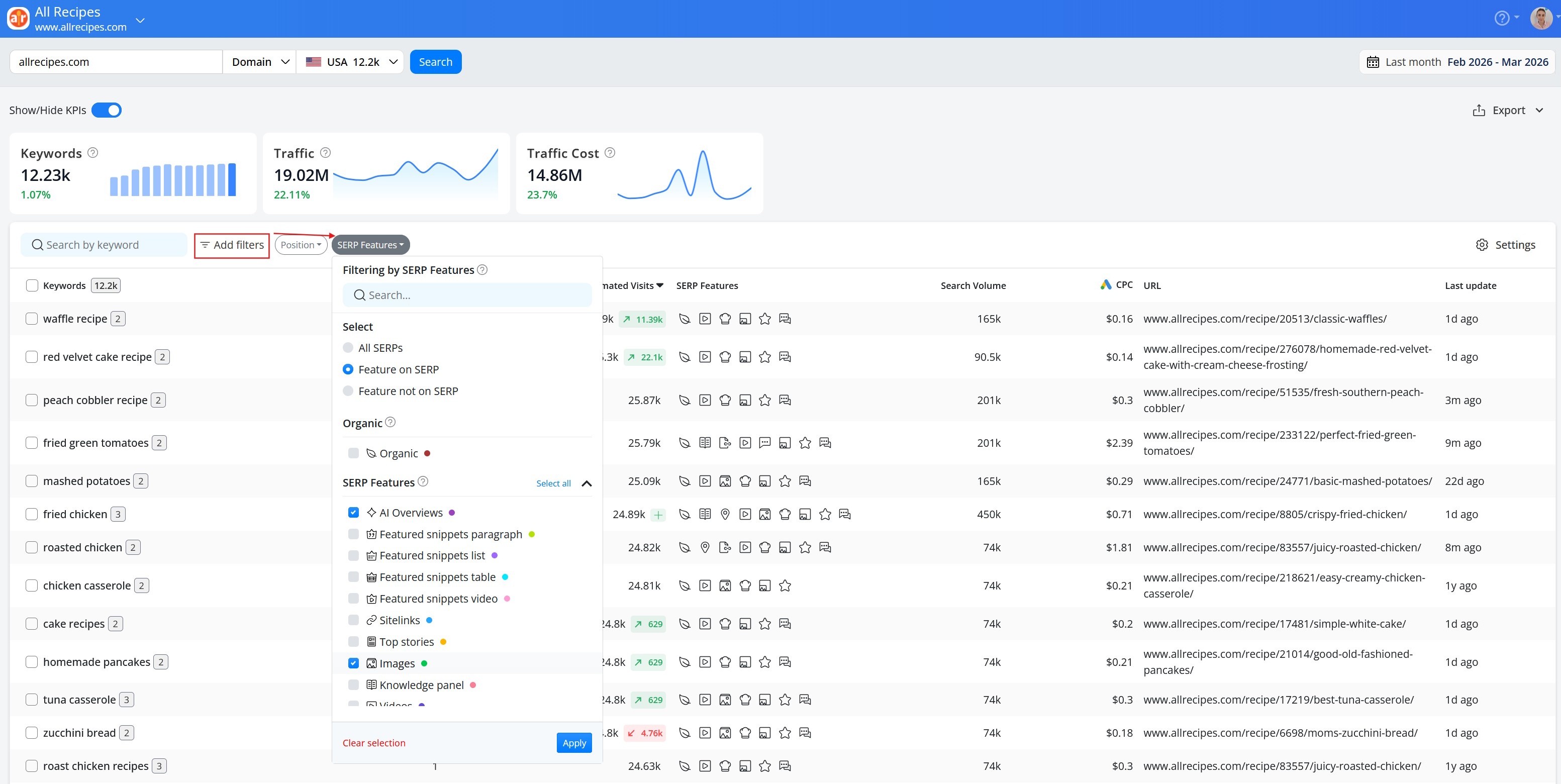Toggle the Show/Hide KPIs switch
Viewport: 1561px width, 784px height.
click(x=107, y=110)
